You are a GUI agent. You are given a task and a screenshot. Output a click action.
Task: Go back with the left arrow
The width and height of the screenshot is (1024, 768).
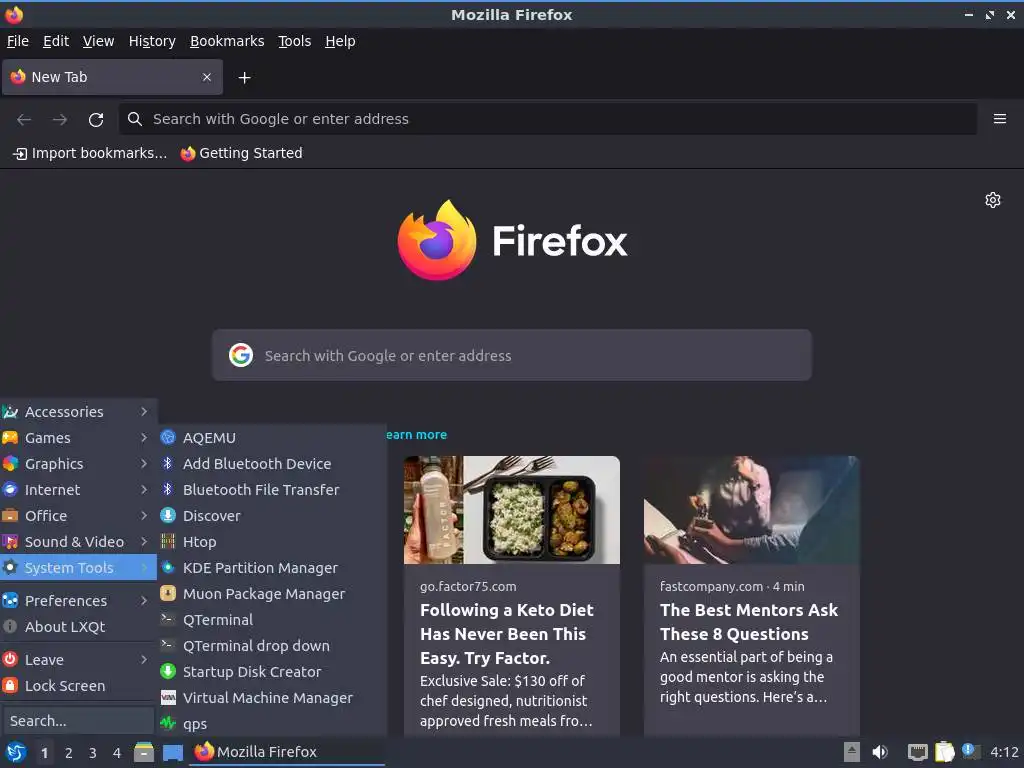(24, 120)
